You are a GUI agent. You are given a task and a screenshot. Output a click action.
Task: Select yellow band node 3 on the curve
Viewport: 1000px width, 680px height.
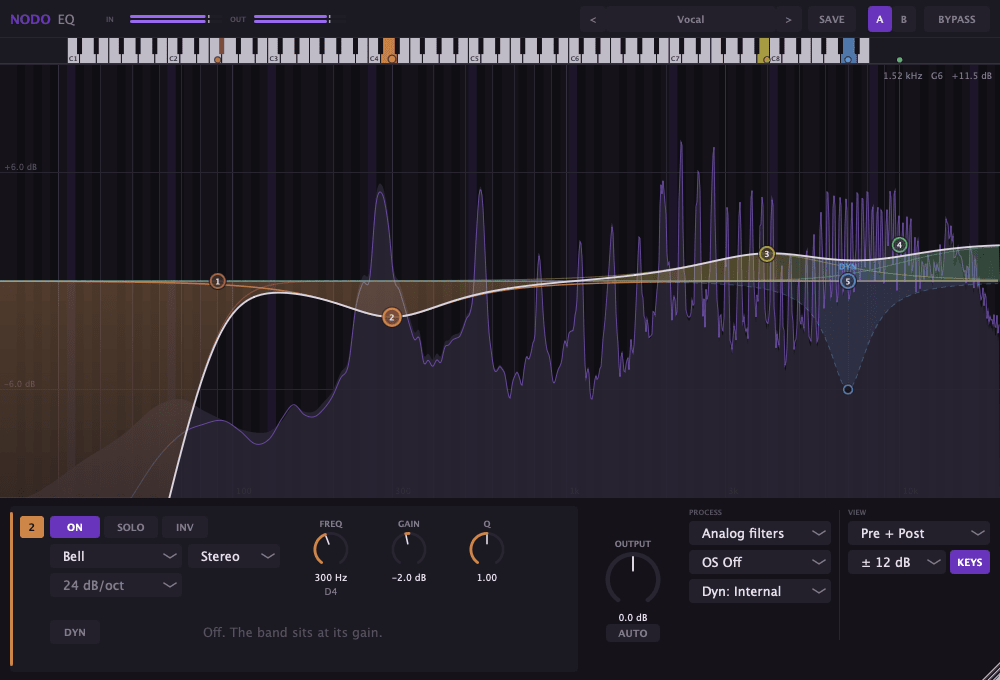pos(767,255)
